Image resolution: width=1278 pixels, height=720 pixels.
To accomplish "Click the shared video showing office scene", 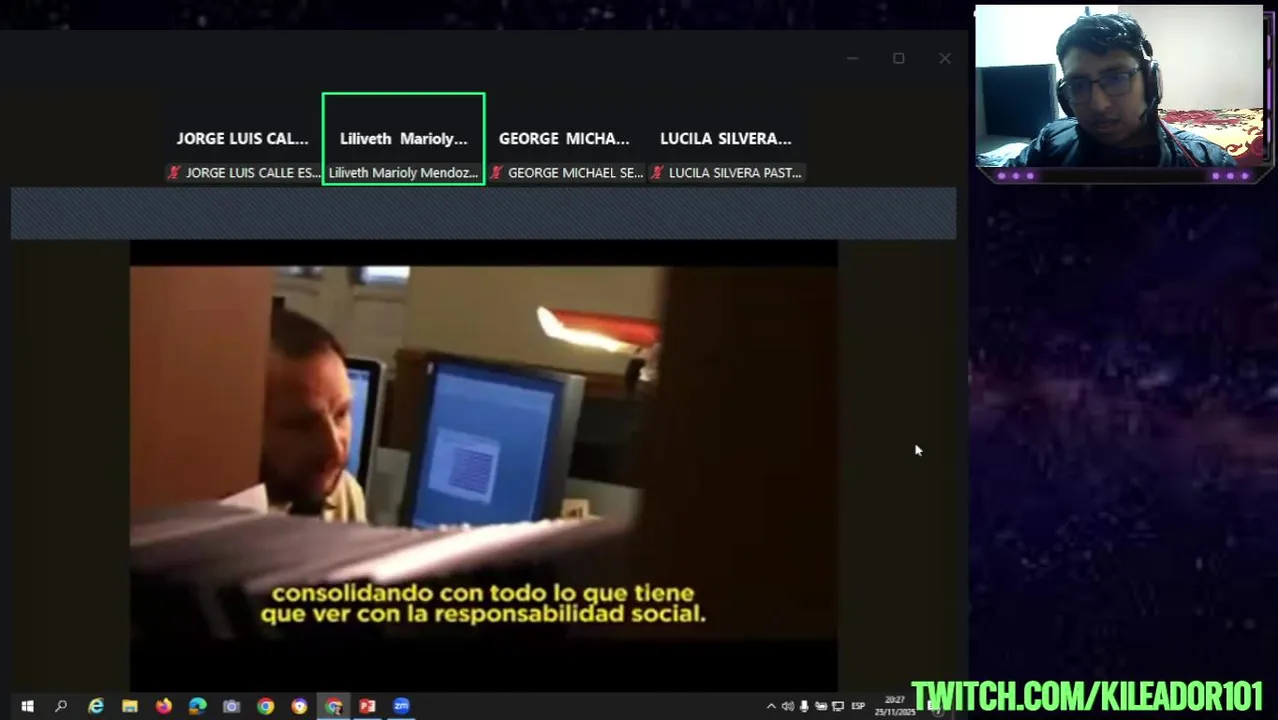I will click(484, 452).
